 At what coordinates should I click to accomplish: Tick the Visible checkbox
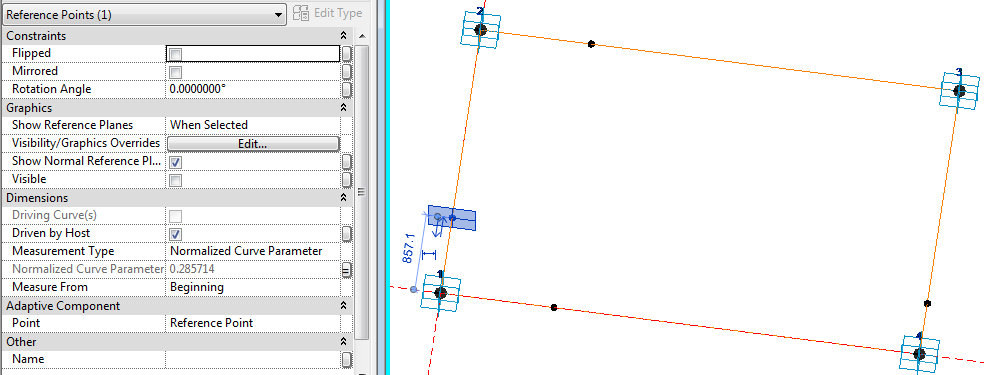click(176, 180)
